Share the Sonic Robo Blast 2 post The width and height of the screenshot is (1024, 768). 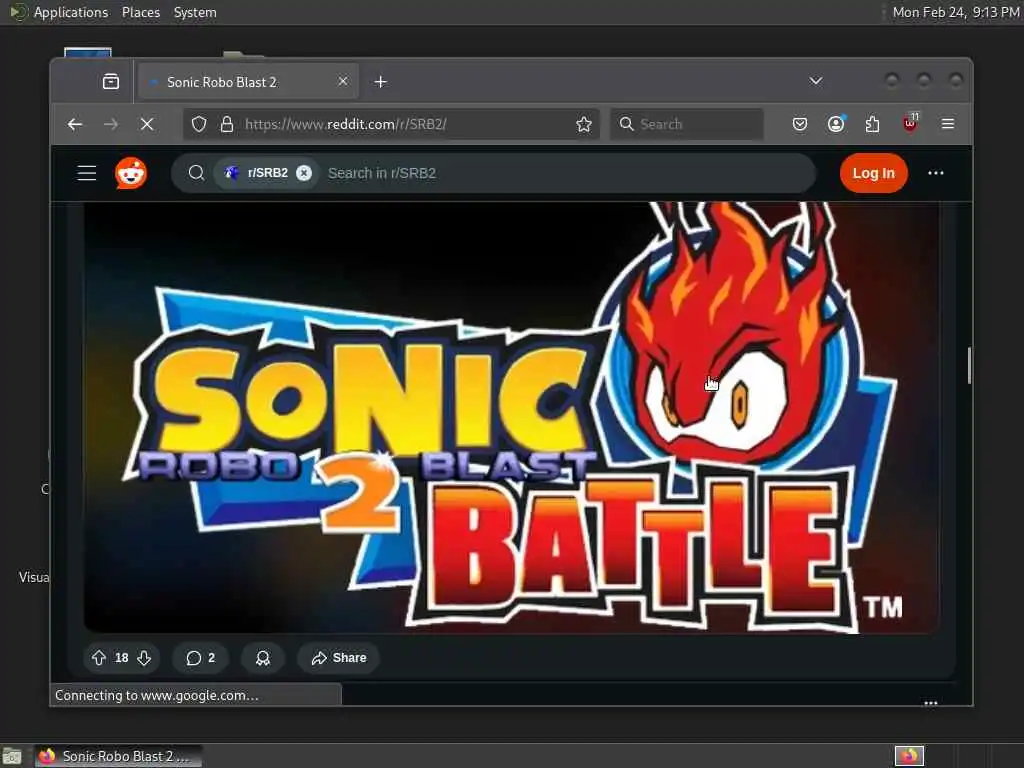[x=338, y=658]
